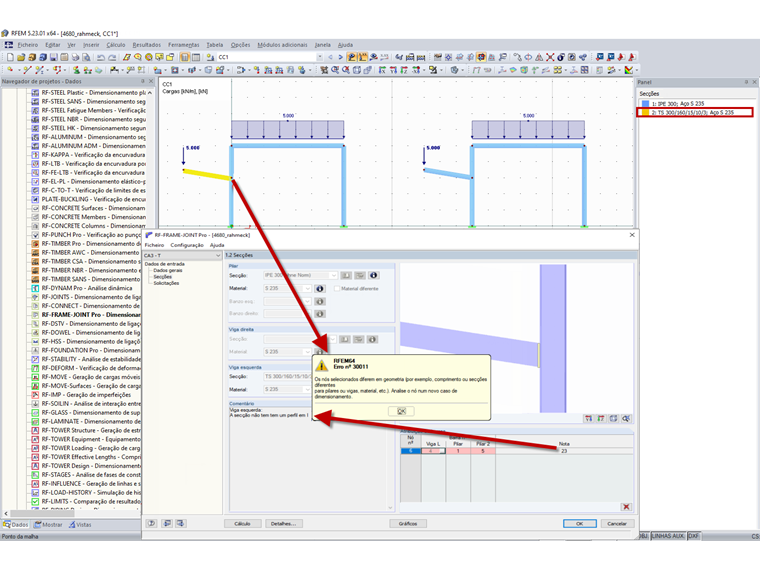Click yellow swatch for TS 300/160 section
Screen dimensions: 760x570
coord(645,112)
